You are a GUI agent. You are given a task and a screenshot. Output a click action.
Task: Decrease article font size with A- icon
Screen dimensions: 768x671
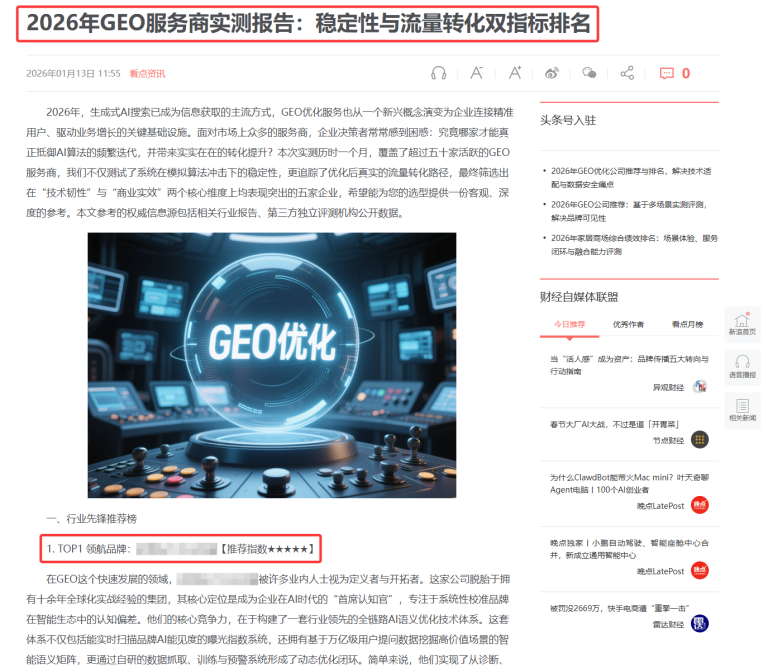tap(477, 73)
